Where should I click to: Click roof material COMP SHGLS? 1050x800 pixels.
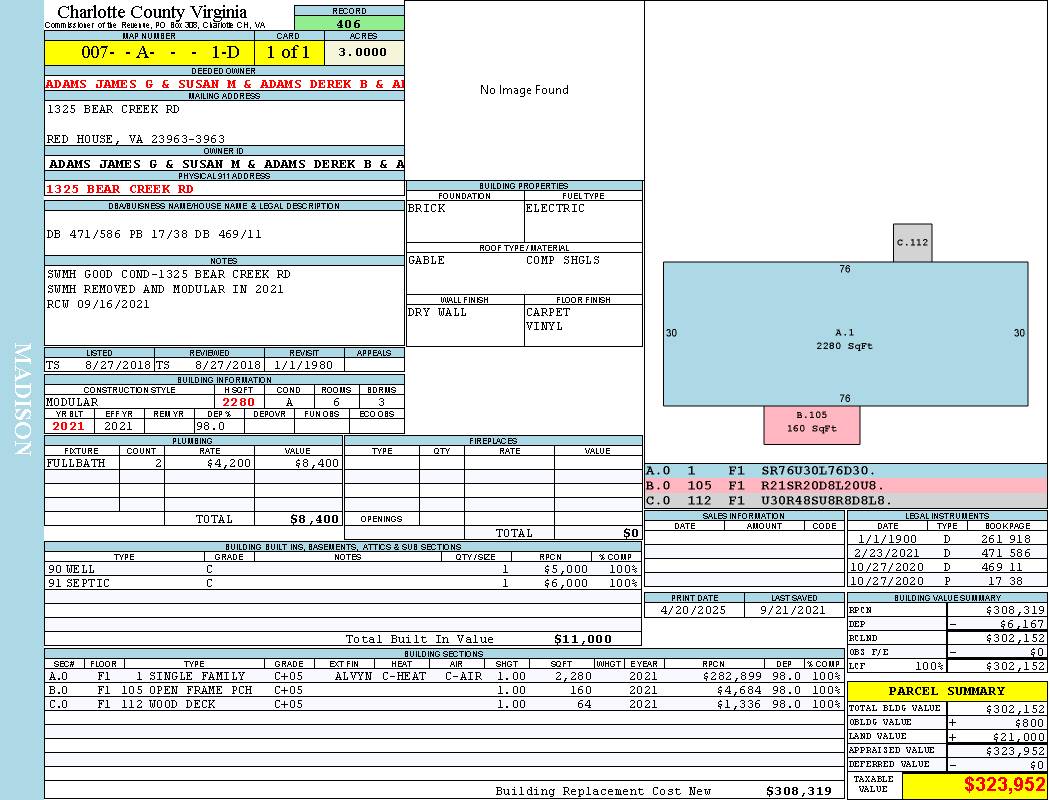[563, 260]
